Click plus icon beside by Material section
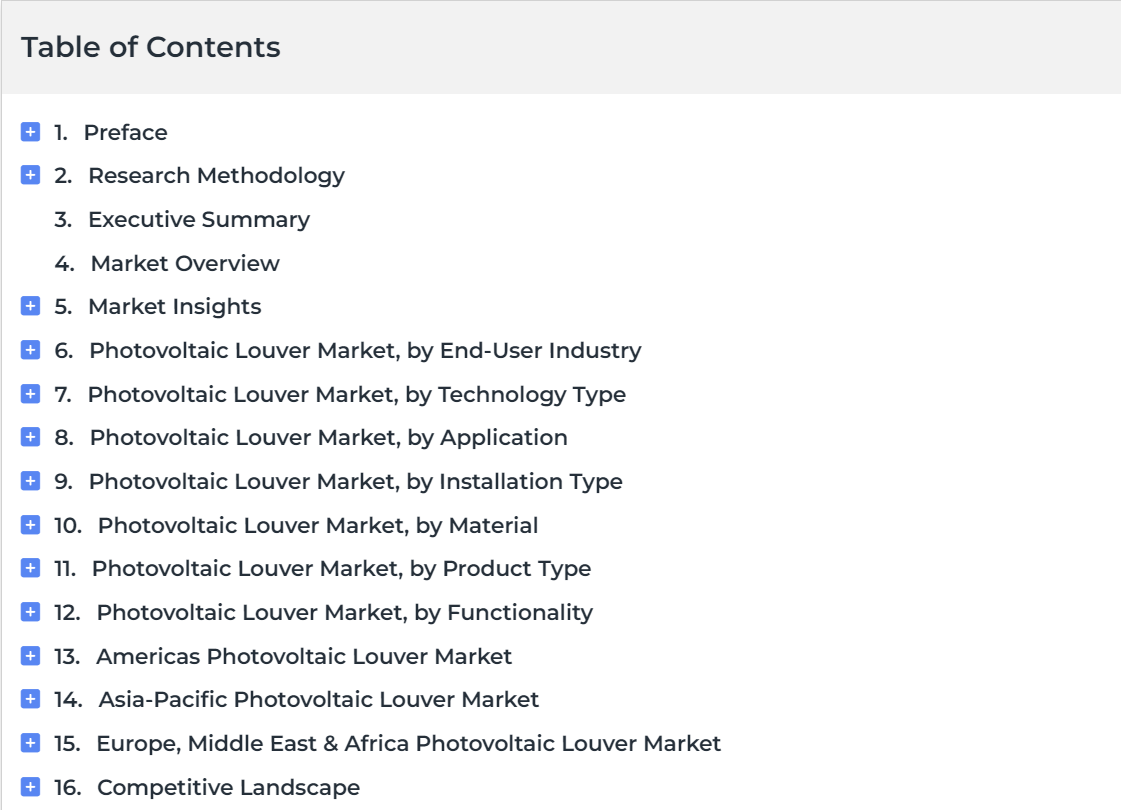The height and width of the screenshot is (810, 1121). point(30,525)
